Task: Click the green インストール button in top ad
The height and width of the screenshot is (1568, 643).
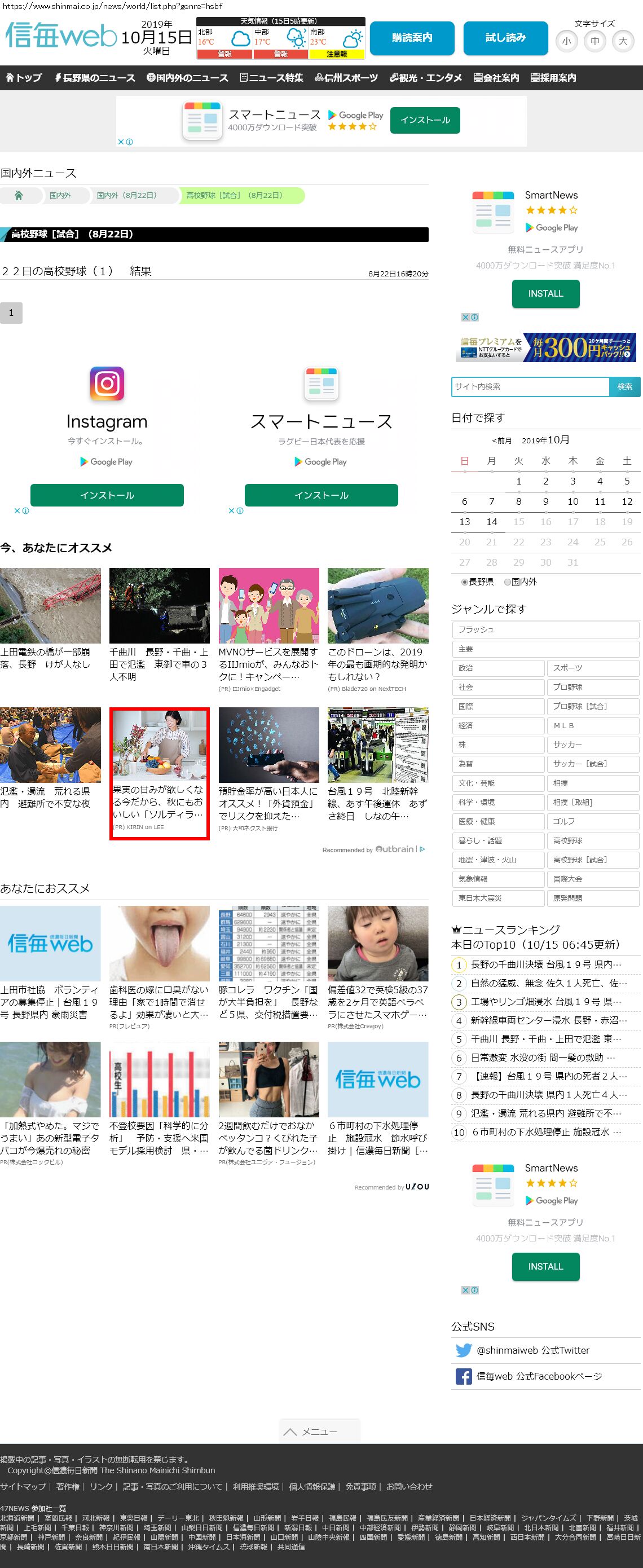Action: click(x=425, y=120)
